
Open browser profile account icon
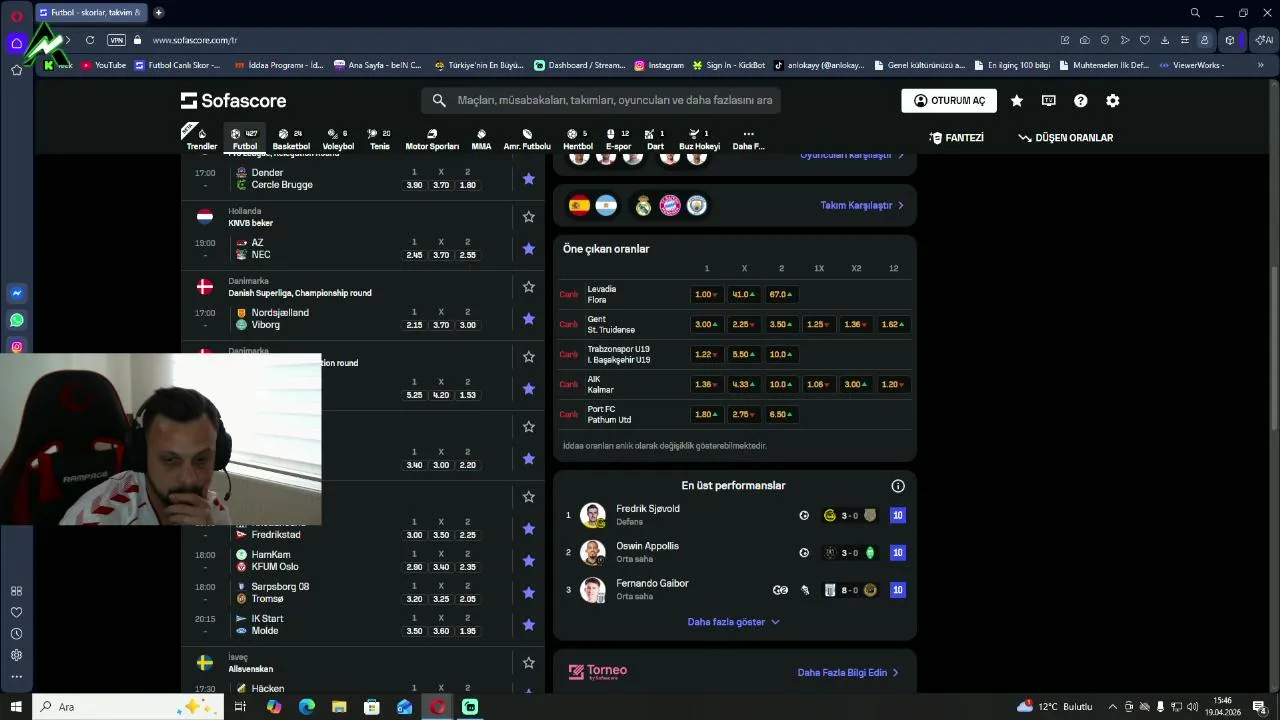(x=1205, y=40)
